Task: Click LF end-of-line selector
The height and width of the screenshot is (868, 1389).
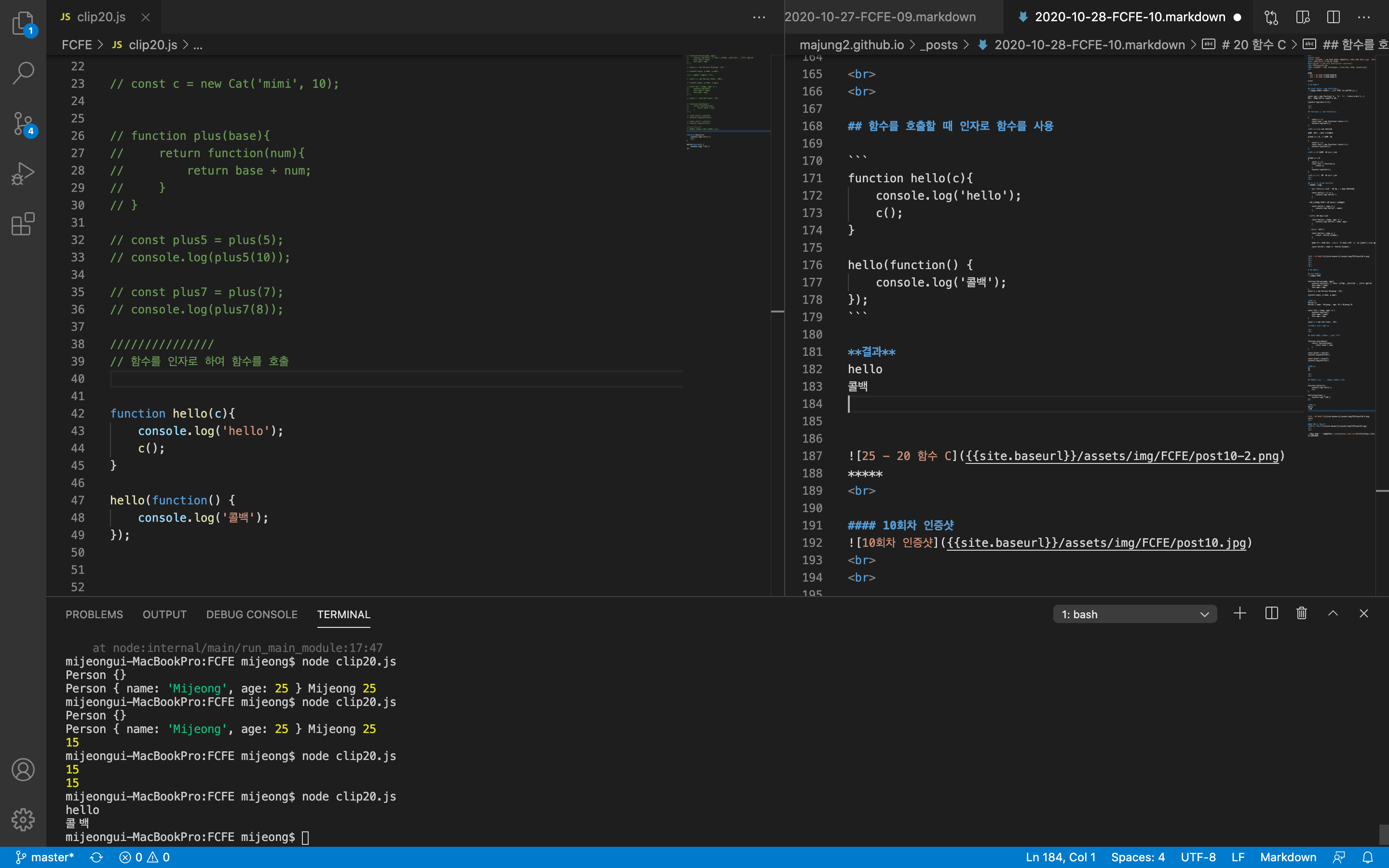Action: 1238,857
